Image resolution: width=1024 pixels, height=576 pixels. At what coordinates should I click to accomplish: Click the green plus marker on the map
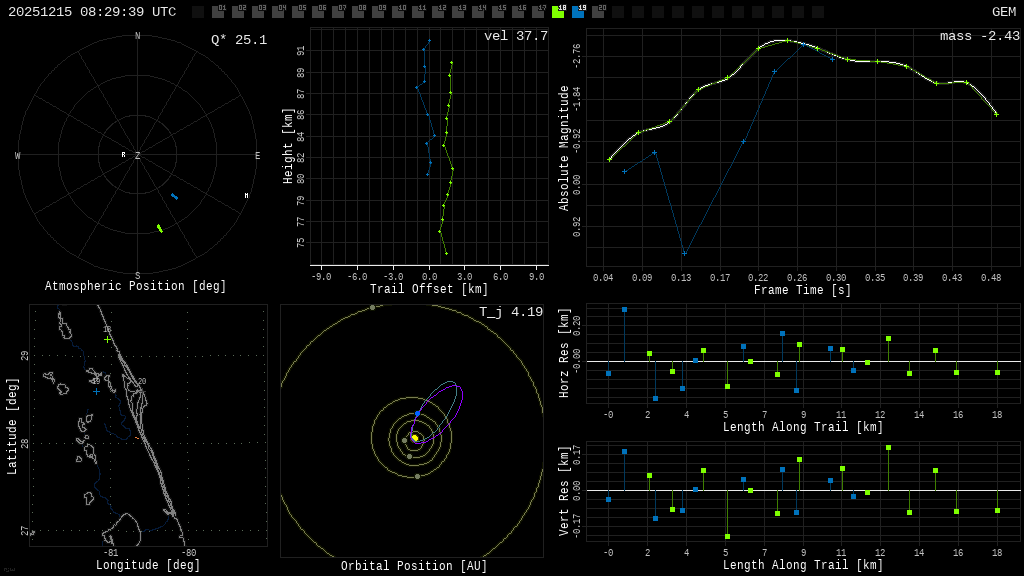point(107,340)
